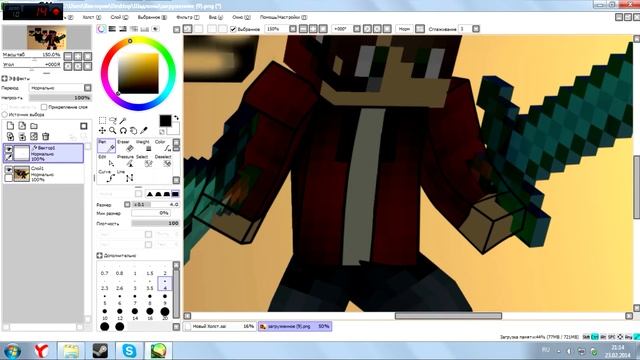
Task: Pick brush size 0.7 preset
Action: [104, 271]
